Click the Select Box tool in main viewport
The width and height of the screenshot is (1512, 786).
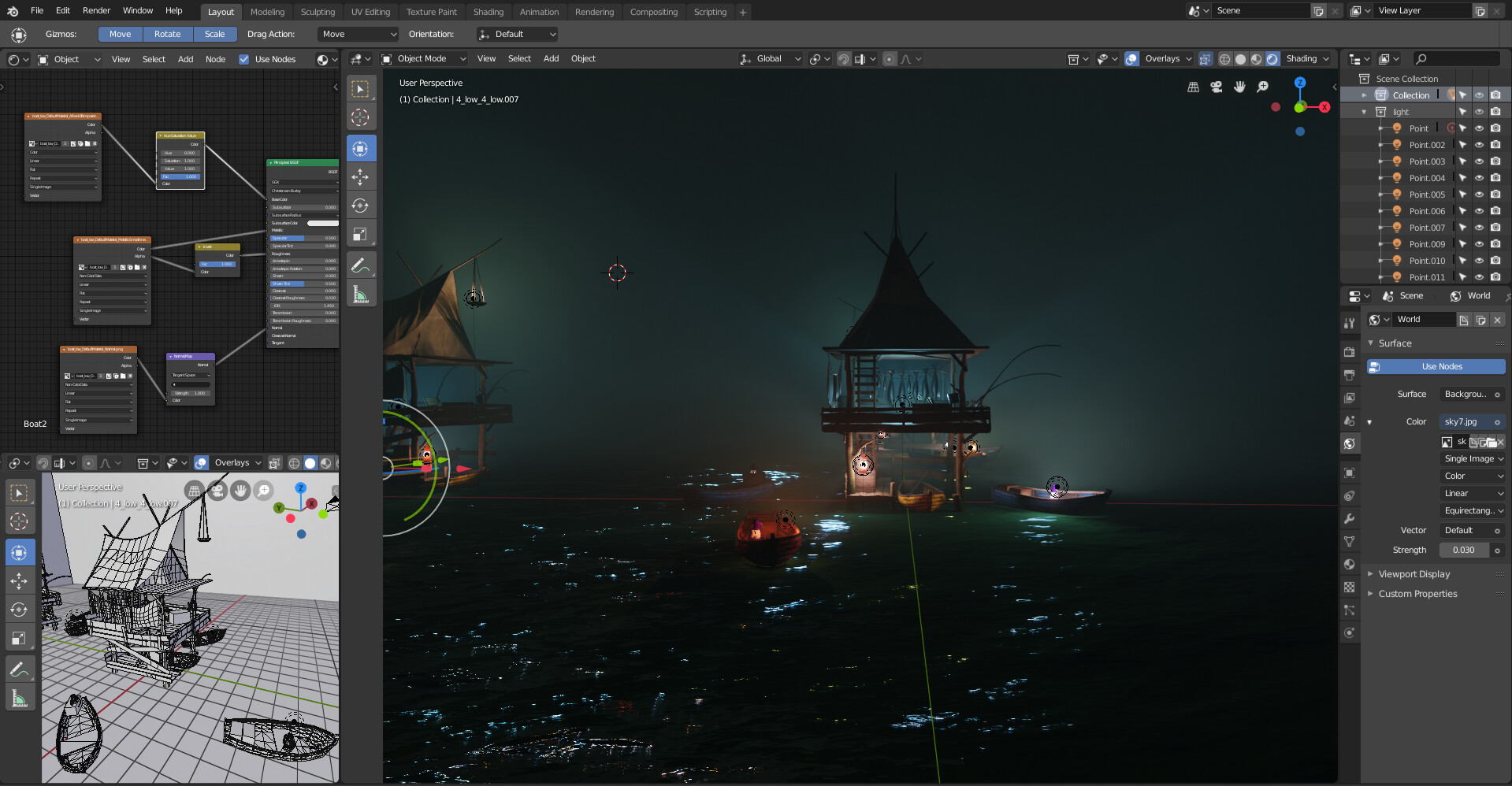360,89
